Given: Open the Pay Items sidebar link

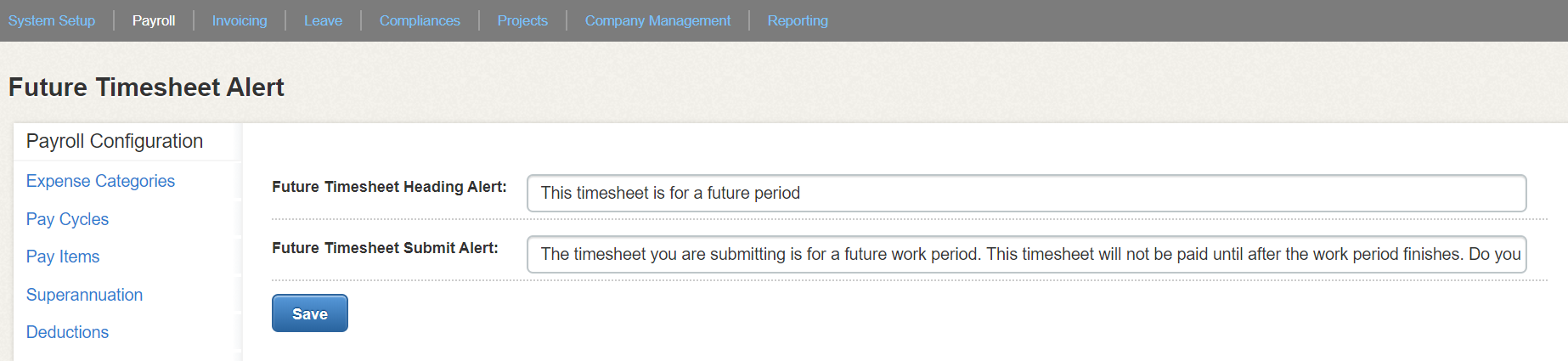Looking at the screenshot, I should click(63, 257).
